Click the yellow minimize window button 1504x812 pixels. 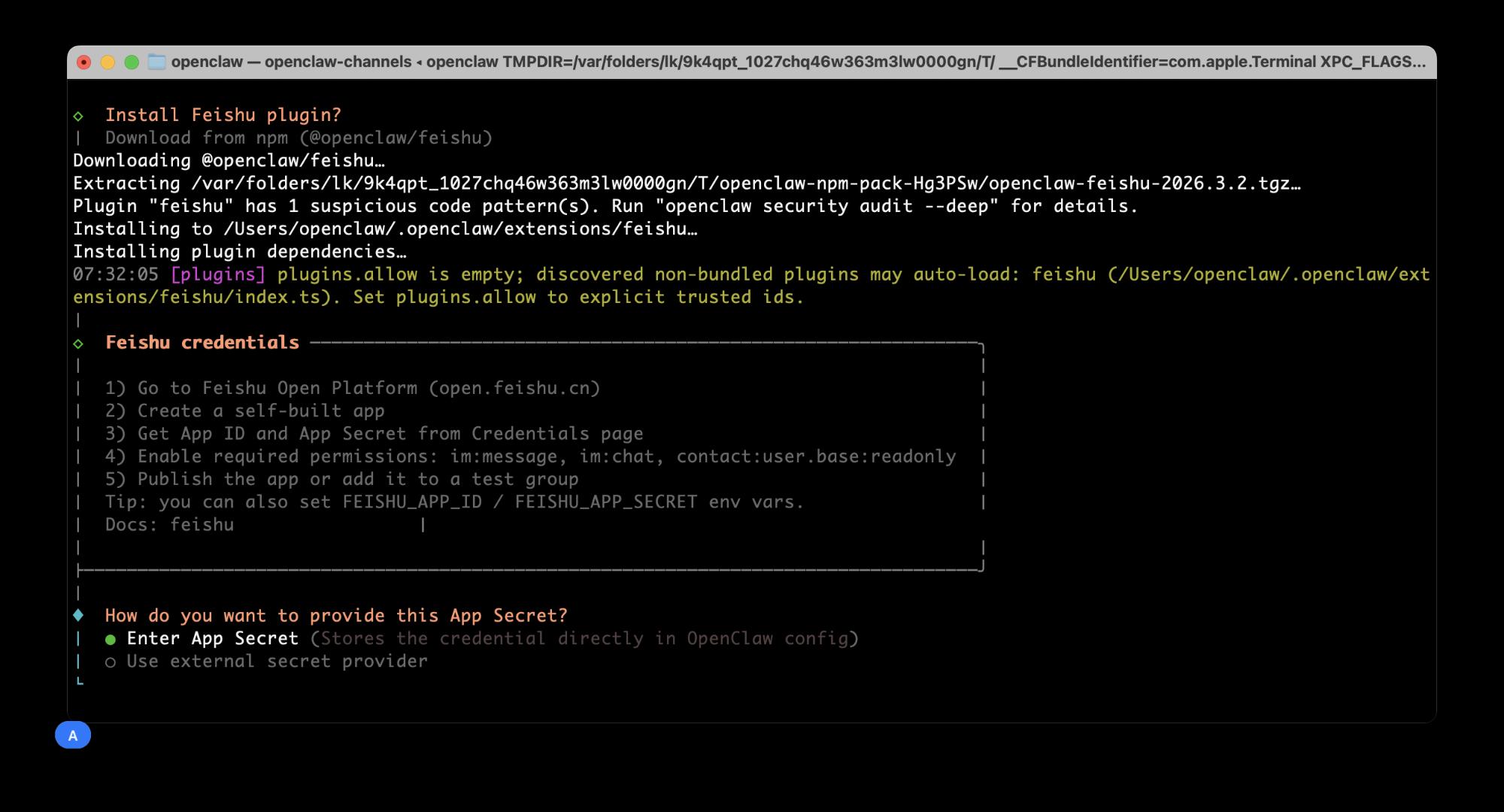click(x=108, y=62)
